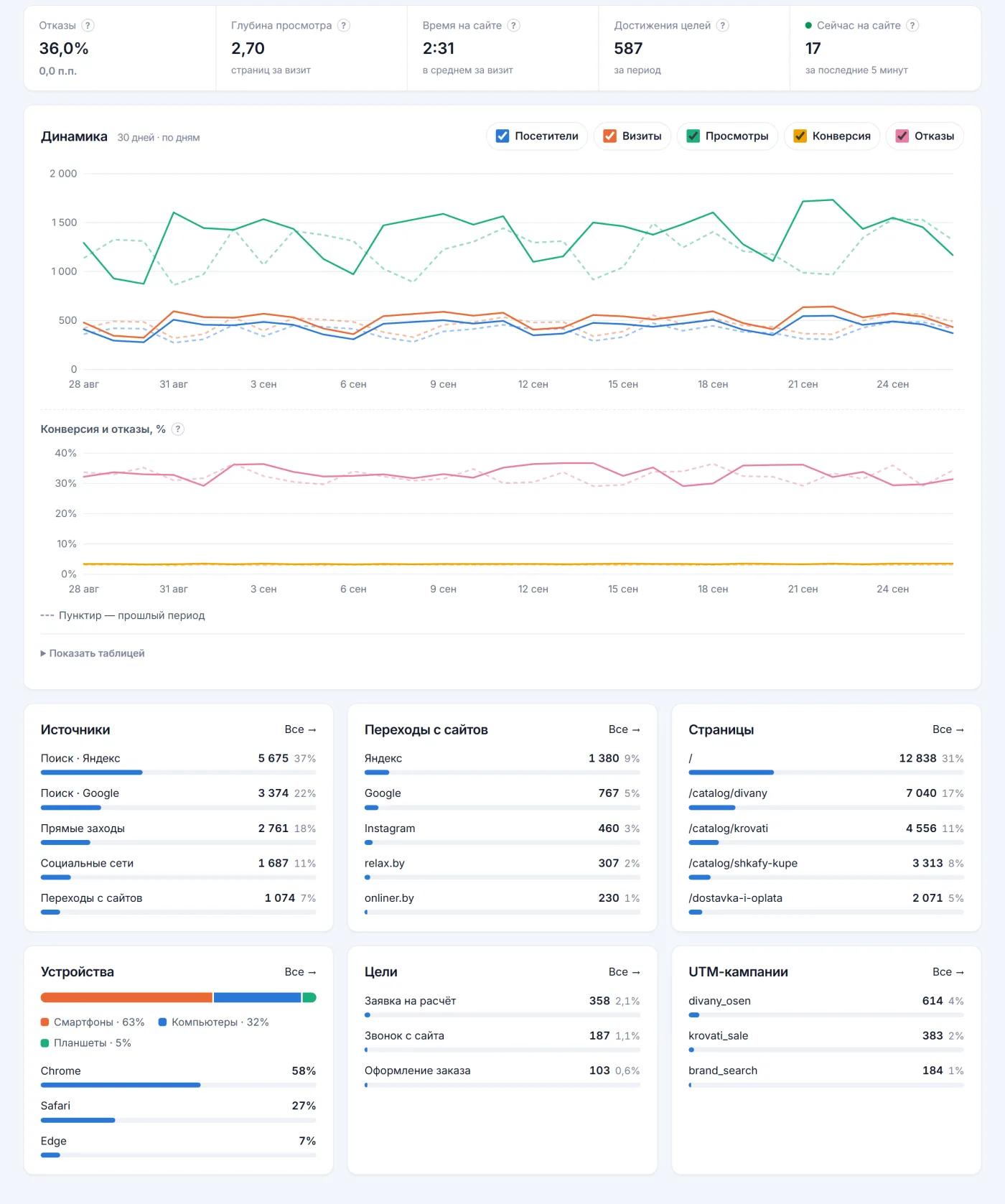
Task: Select the /dostavka-i-oplata page row
Action: [x=826, y=903]
